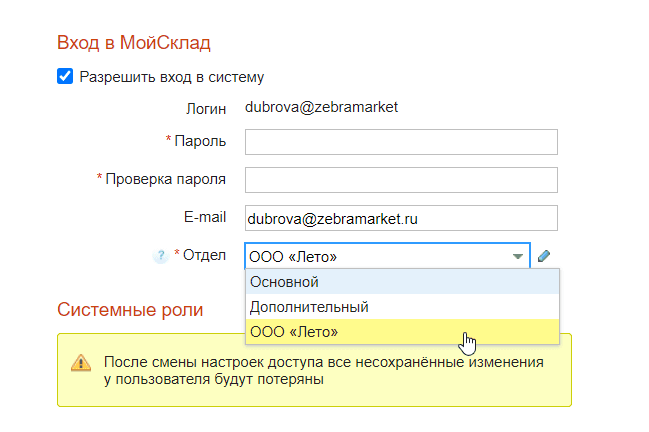
Task: Click the pencil edit icon next to Отдел
Action: click(544, 256)
